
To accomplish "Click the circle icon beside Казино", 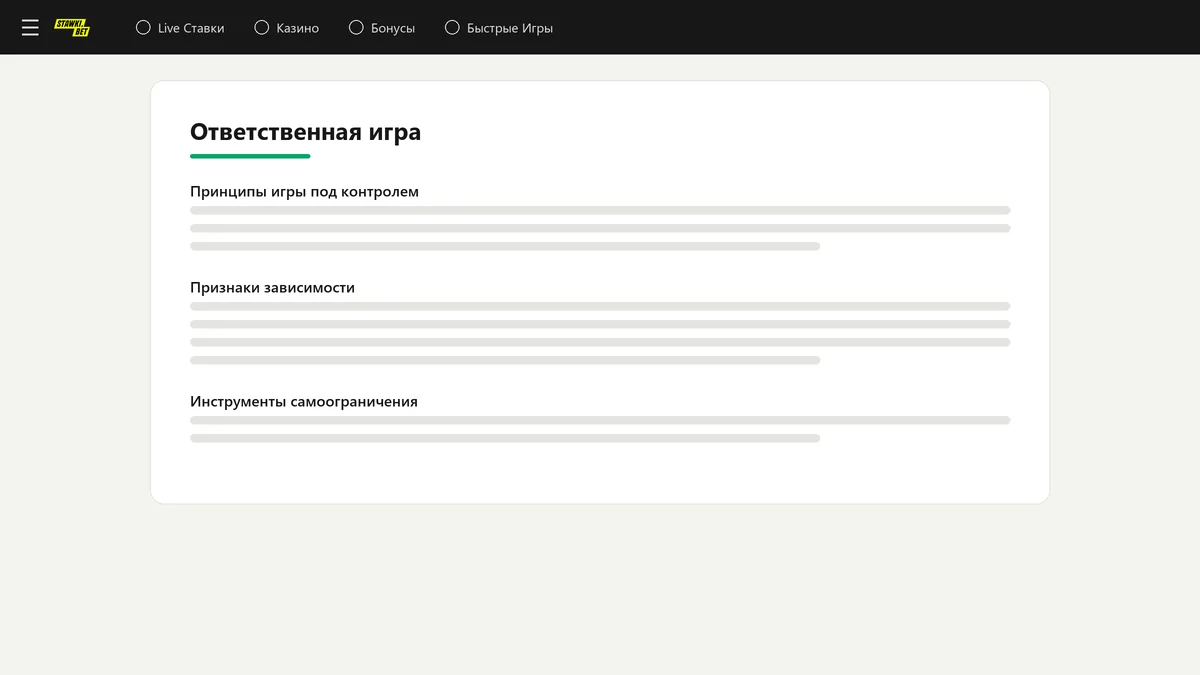I will point(262,28).
